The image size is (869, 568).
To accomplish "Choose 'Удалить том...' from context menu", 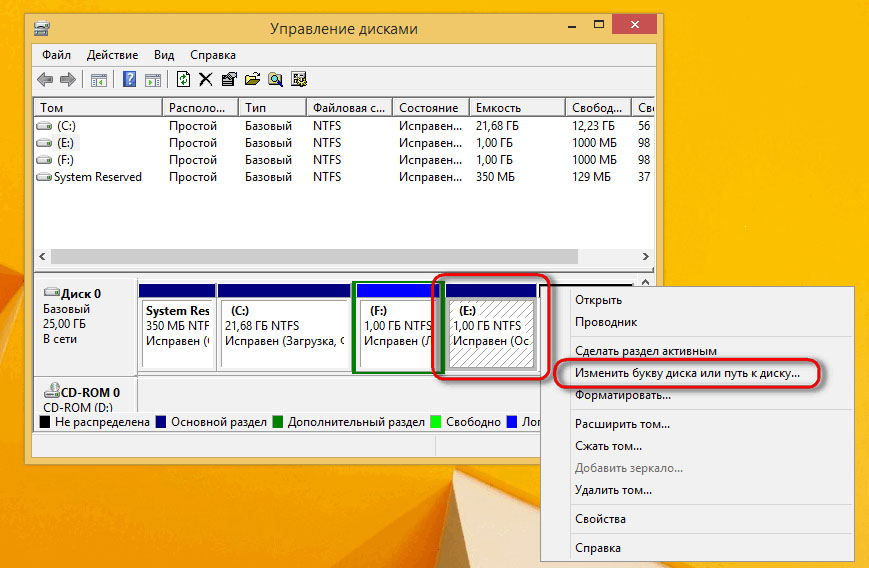I will click(x=613, y=490).
